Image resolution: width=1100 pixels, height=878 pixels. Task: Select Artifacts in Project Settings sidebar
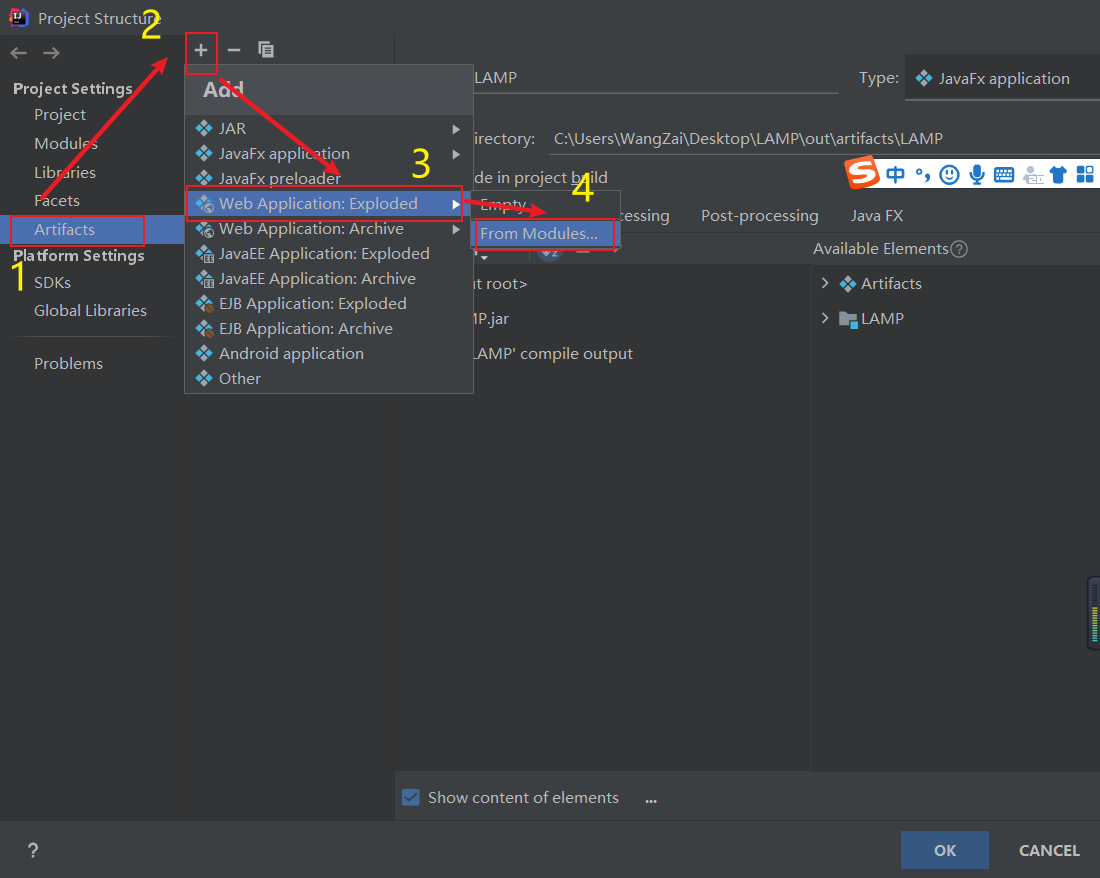64,231
